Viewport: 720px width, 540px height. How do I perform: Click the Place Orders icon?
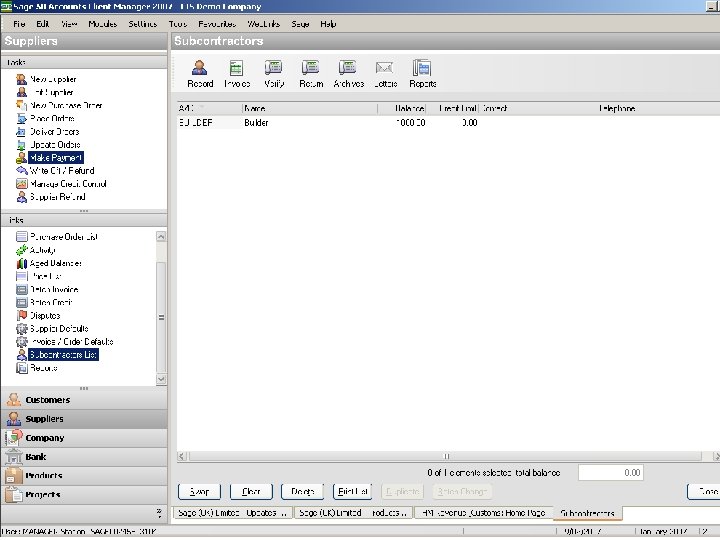coord(21,118)
